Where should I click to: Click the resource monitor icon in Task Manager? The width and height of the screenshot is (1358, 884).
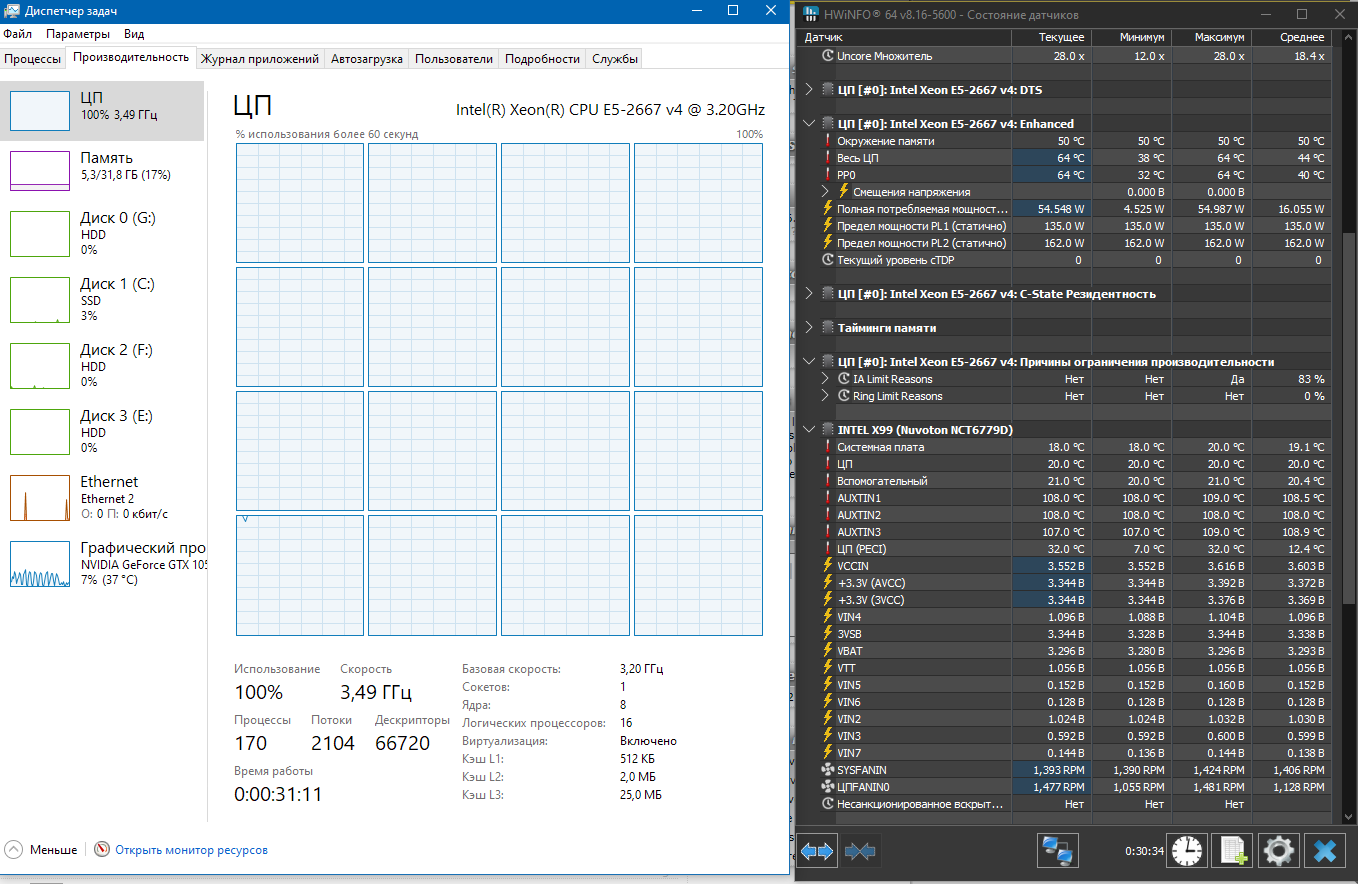coord(102,850)
